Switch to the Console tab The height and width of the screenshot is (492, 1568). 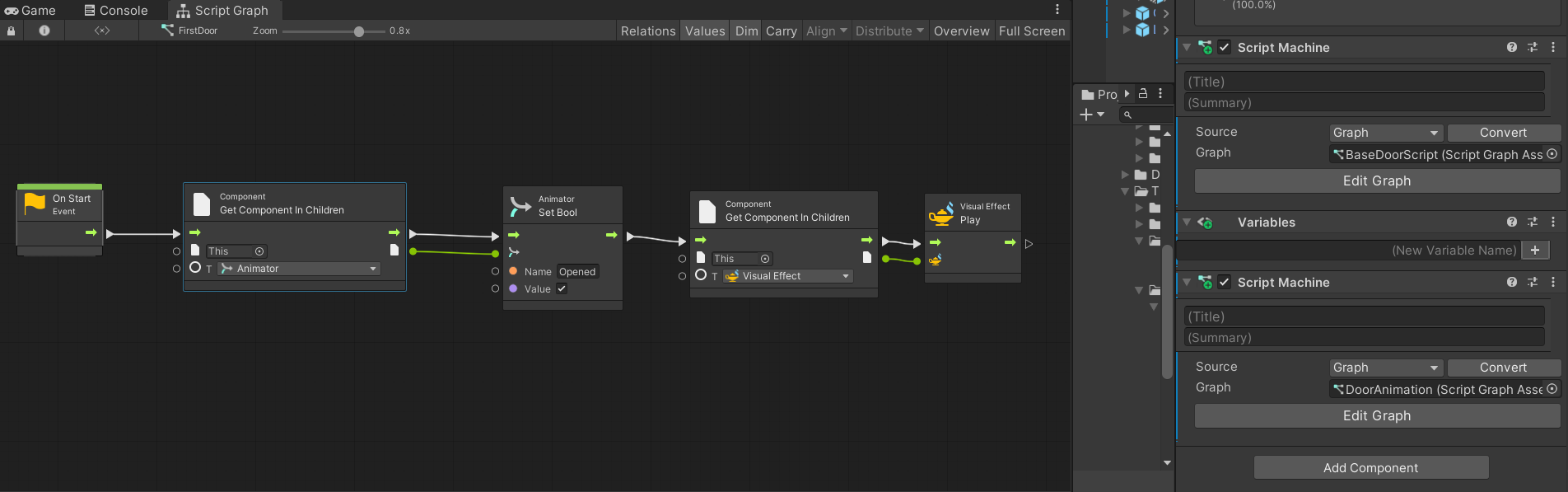116,11
